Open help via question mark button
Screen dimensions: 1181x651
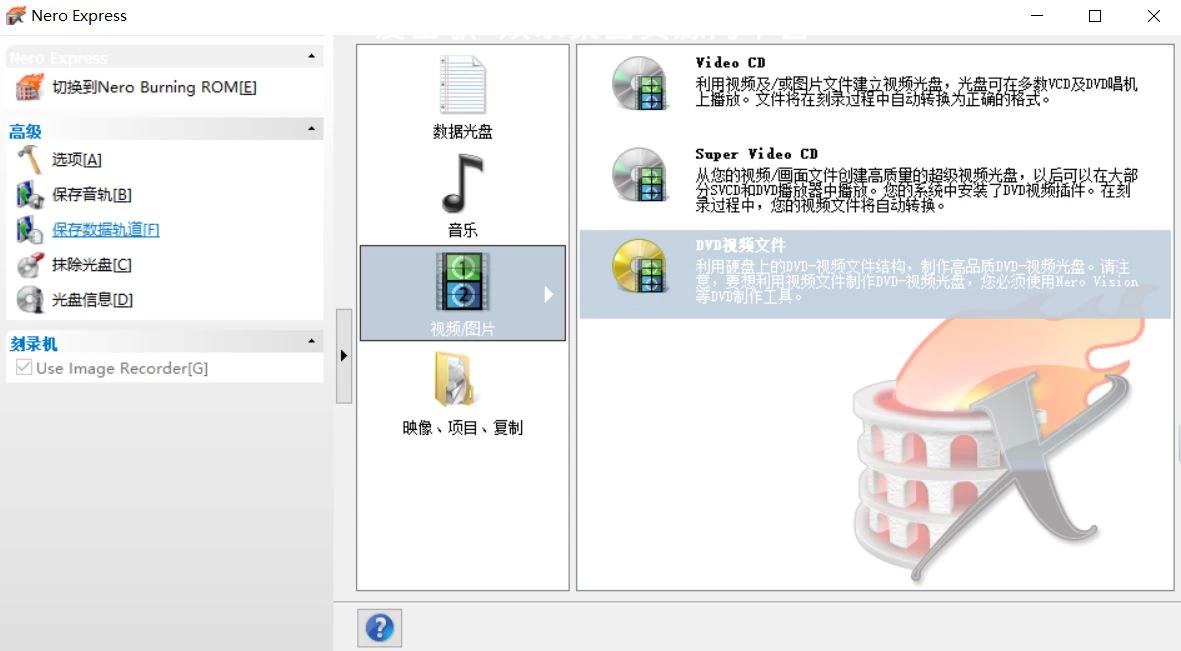click(x=379, y=627)
